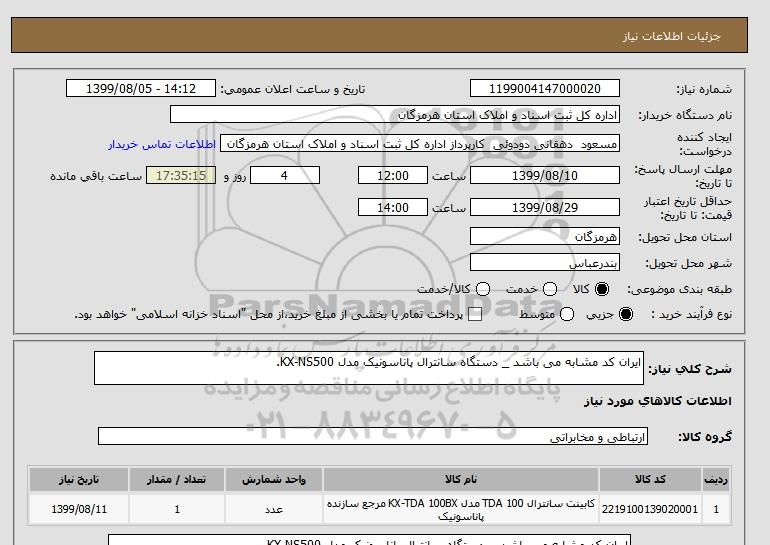Toggle the Islamic treasury bonds payment checkbox

[475, 314]
